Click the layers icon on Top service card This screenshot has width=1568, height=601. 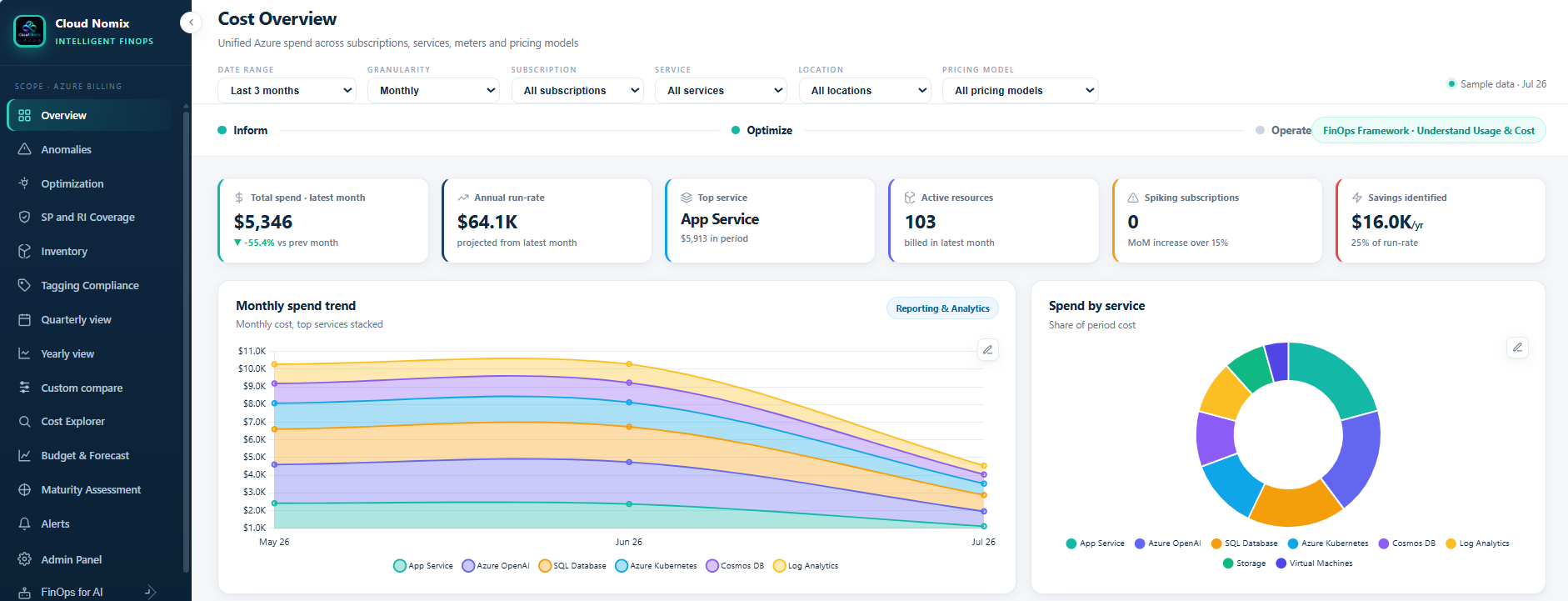687,198
